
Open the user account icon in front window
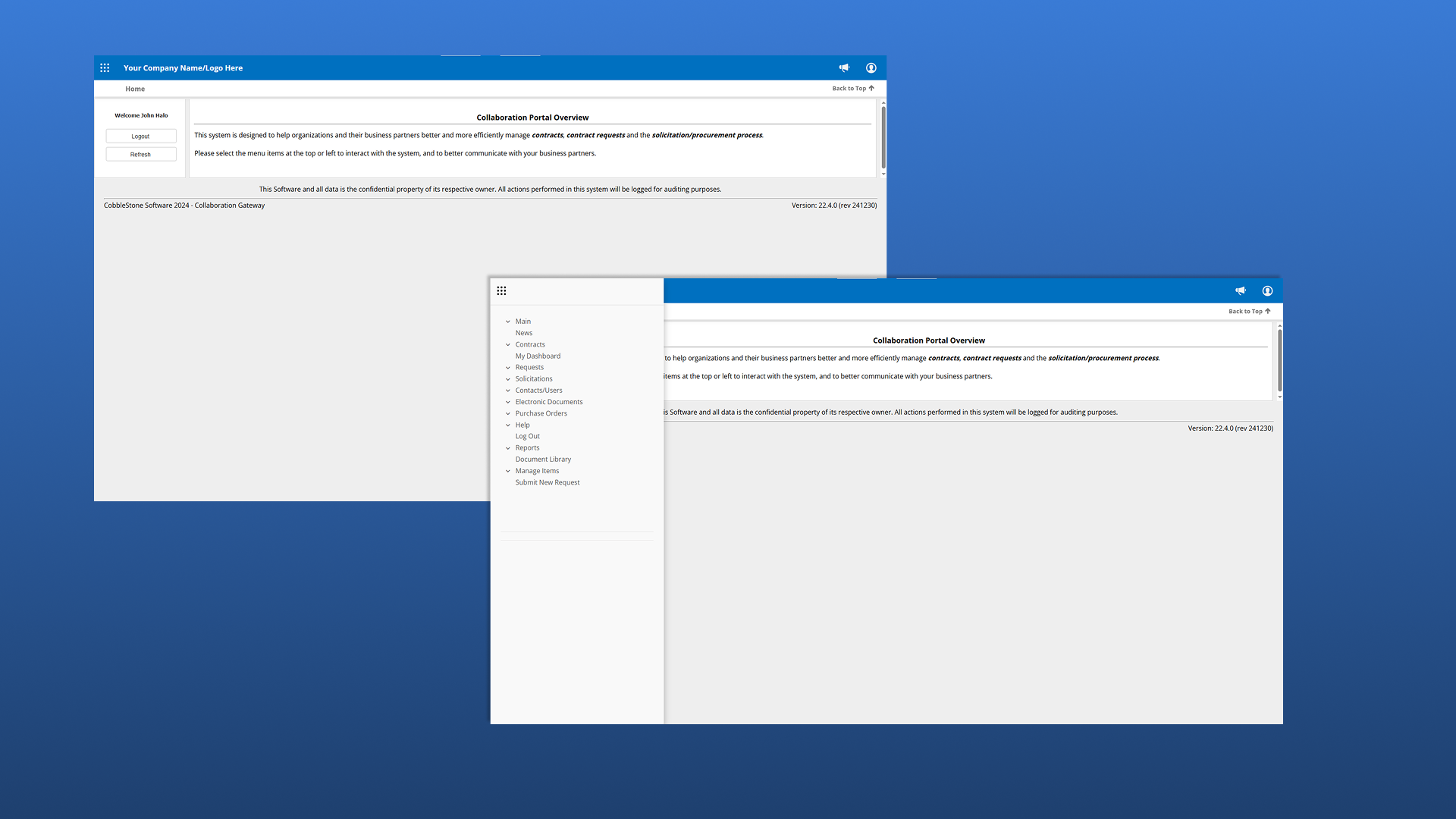click(x=1267, y=290)
